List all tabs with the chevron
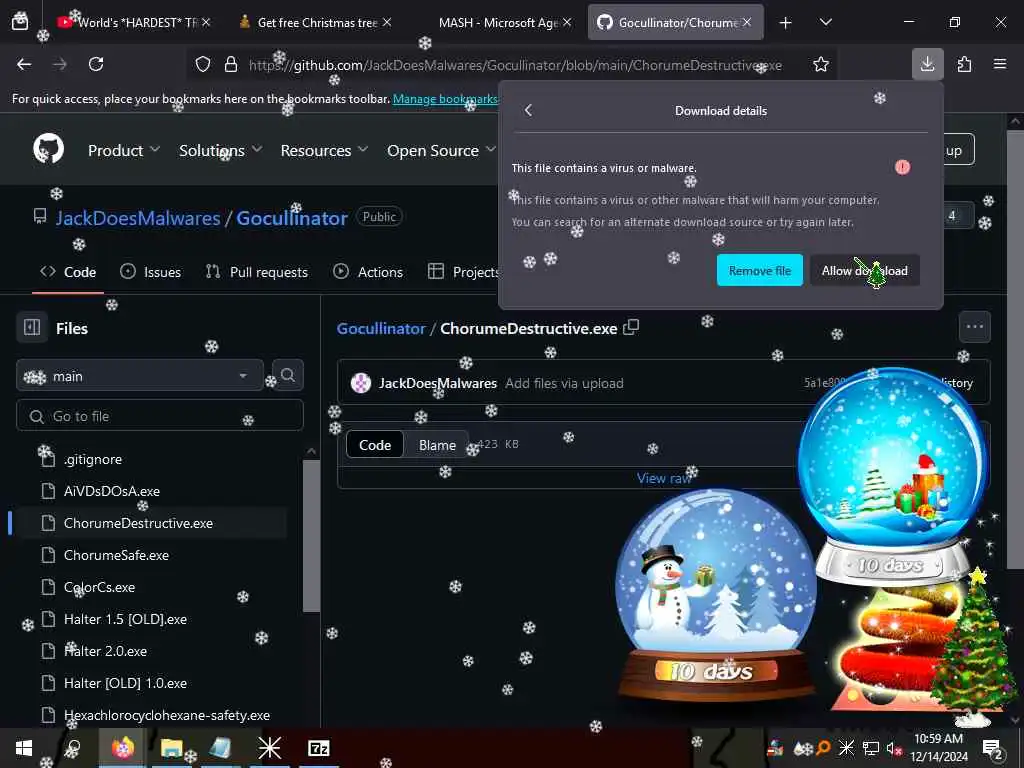1024x768 pixels. pyautogui.click(x=825, y=22)
